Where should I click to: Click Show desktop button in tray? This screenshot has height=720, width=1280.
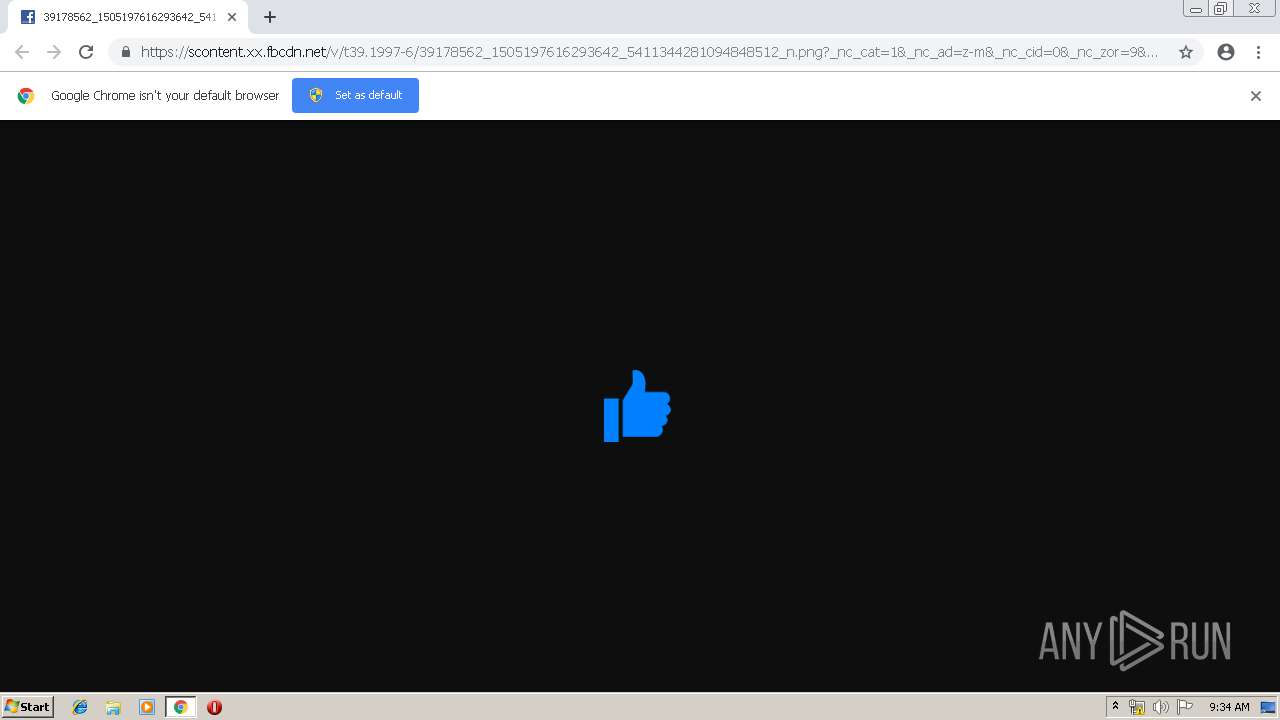pos(1268,707)
